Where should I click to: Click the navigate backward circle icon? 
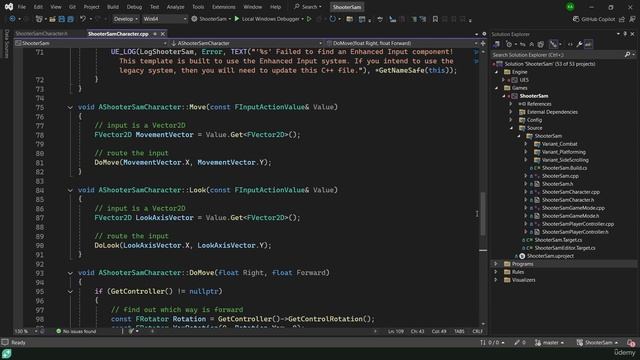[12, 19]
